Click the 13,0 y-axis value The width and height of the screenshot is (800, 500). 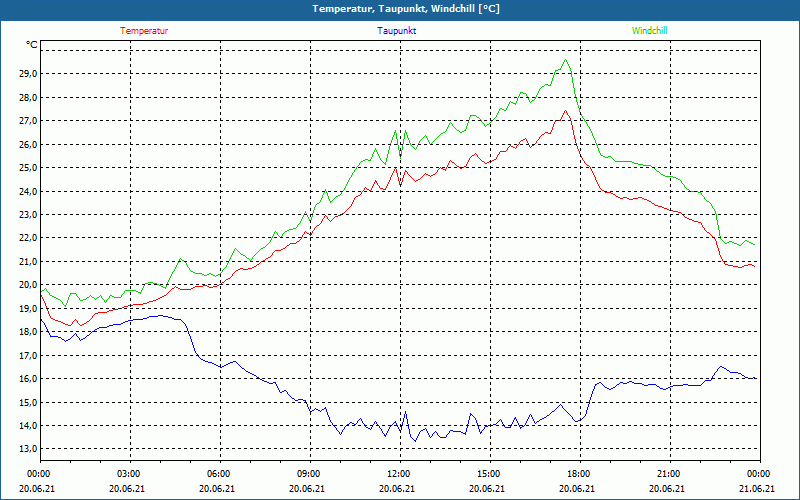tap(29, 449)
